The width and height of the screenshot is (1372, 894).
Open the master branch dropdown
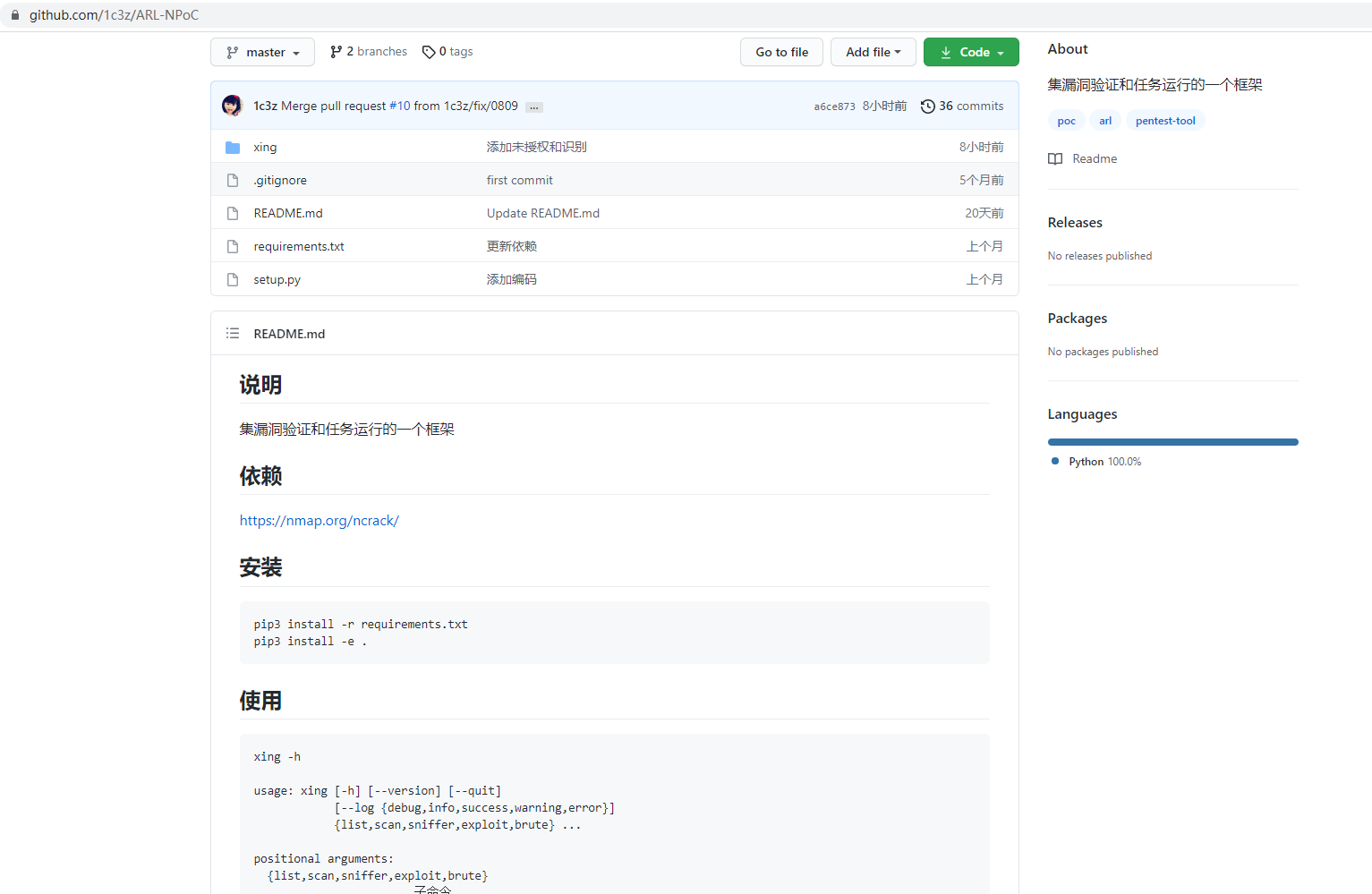[262, 52]
